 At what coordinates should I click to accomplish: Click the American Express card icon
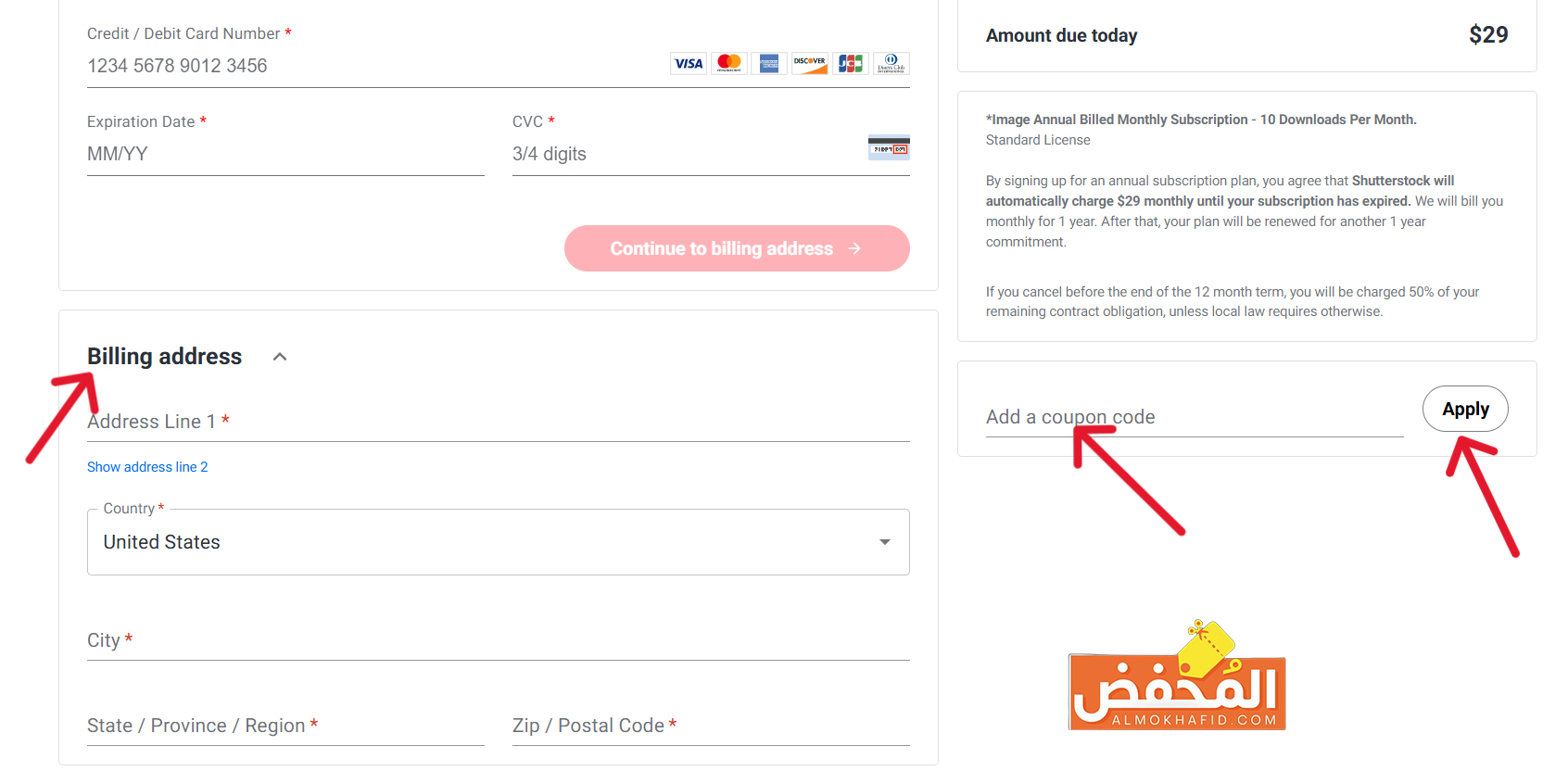click(x=769, y=63)
